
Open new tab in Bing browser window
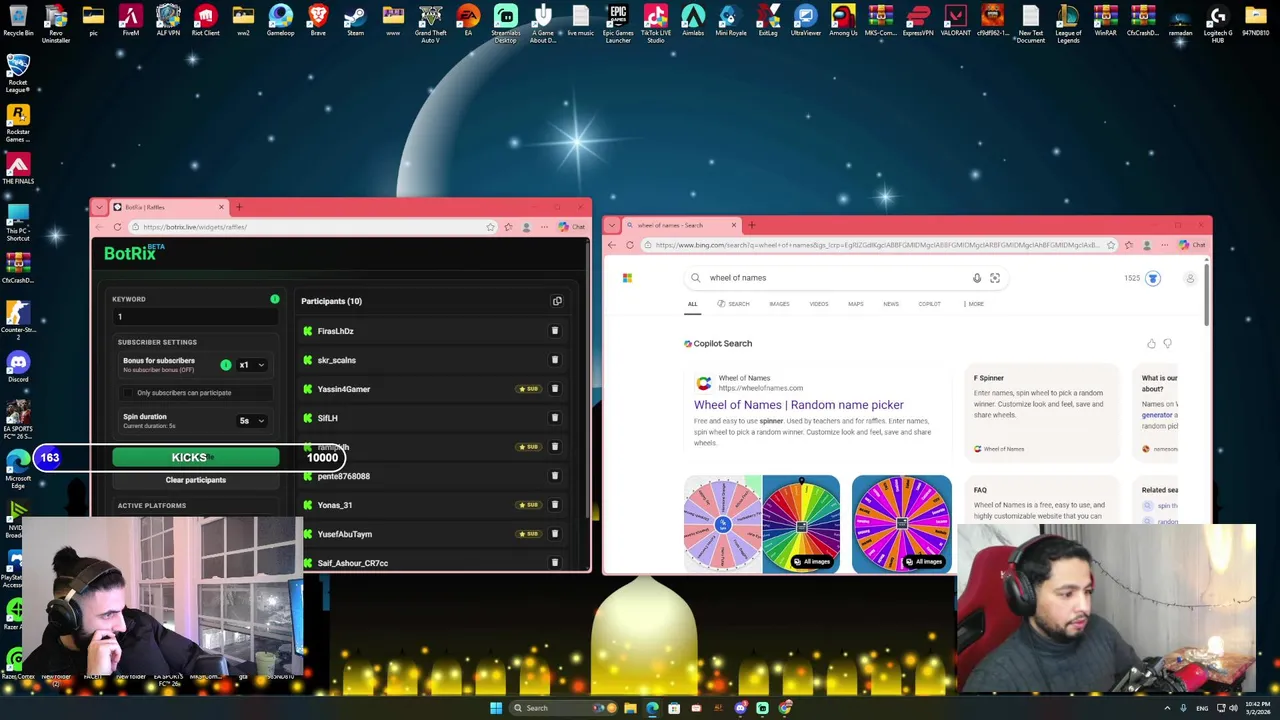[752, 225]
